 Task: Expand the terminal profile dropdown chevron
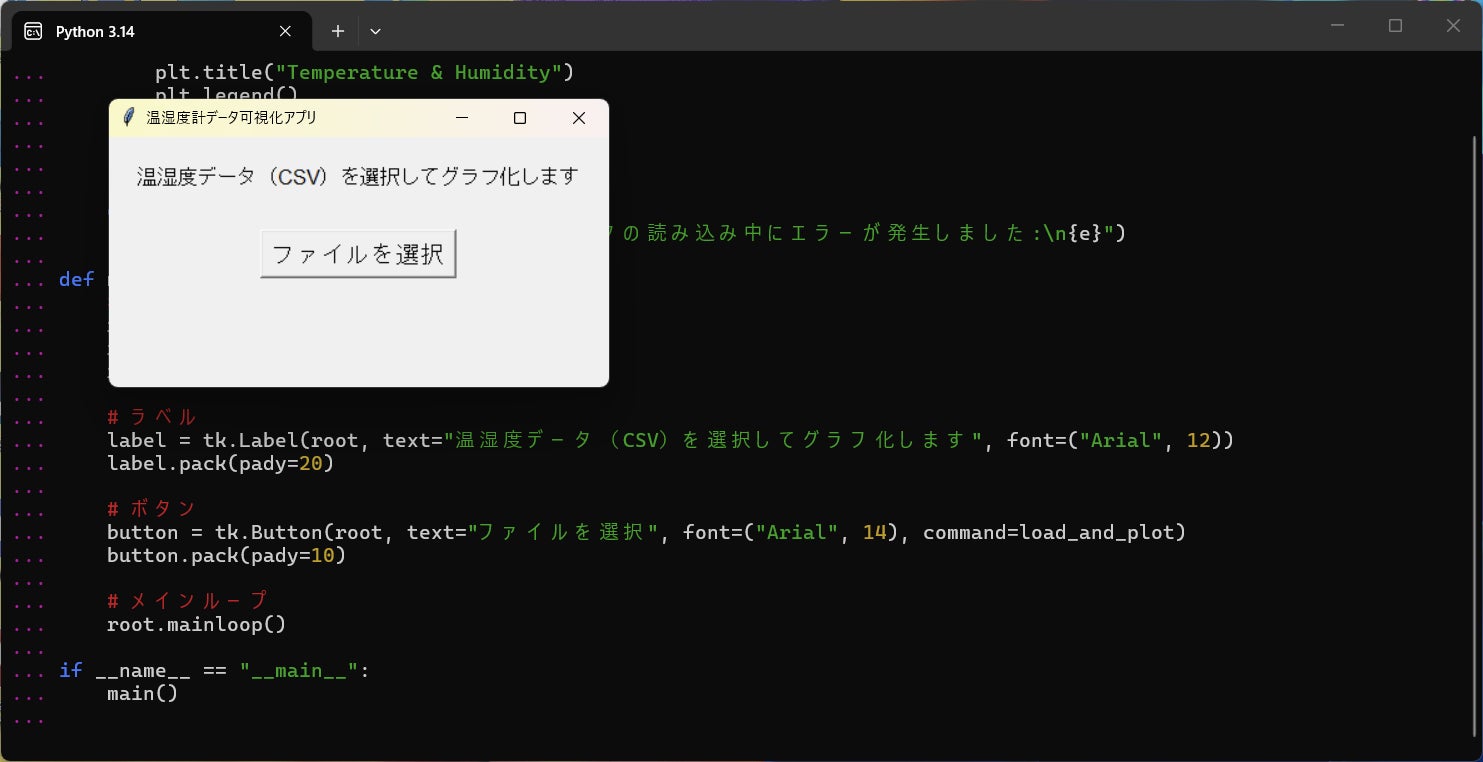[x=375, y=32]
